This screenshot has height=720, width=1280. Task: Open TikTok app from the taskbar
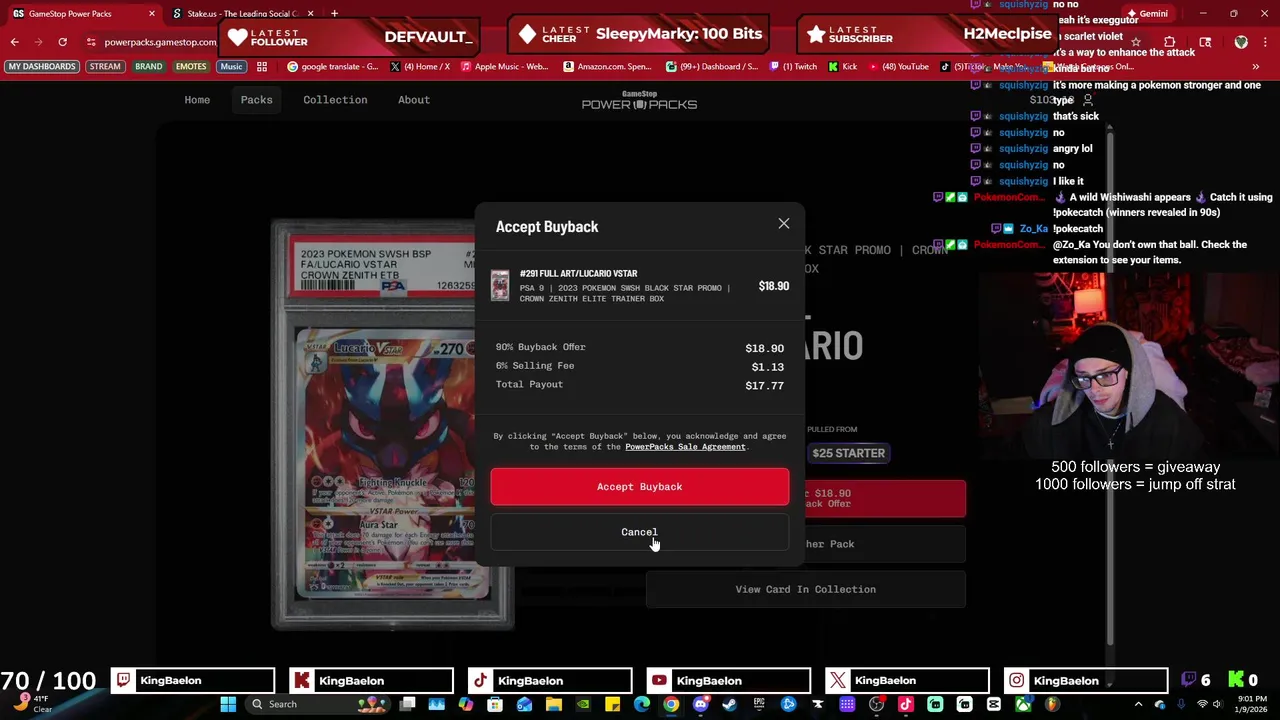[905, 704]
